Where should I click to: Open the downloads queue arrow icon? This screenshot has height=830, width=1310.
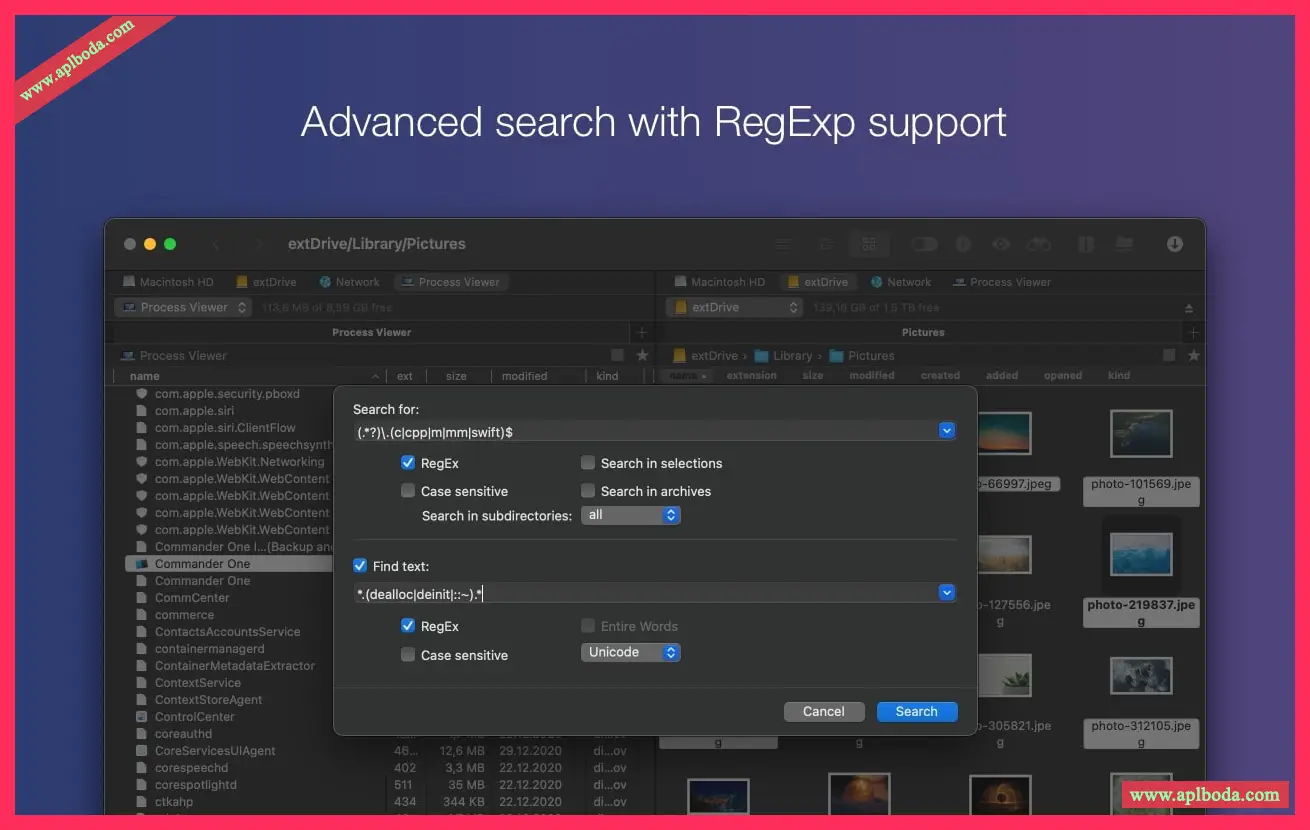(x=1174, y=244)
